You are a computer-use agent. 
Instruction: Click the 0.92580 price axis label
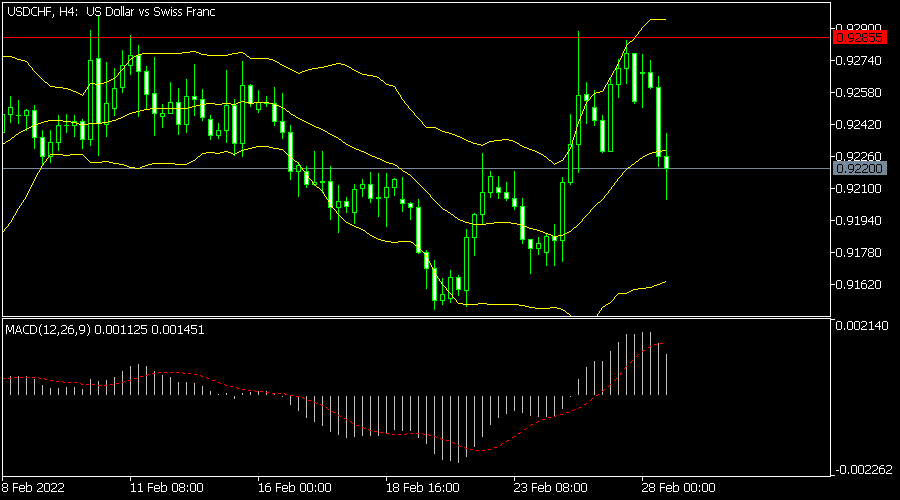tap(859, 92)
